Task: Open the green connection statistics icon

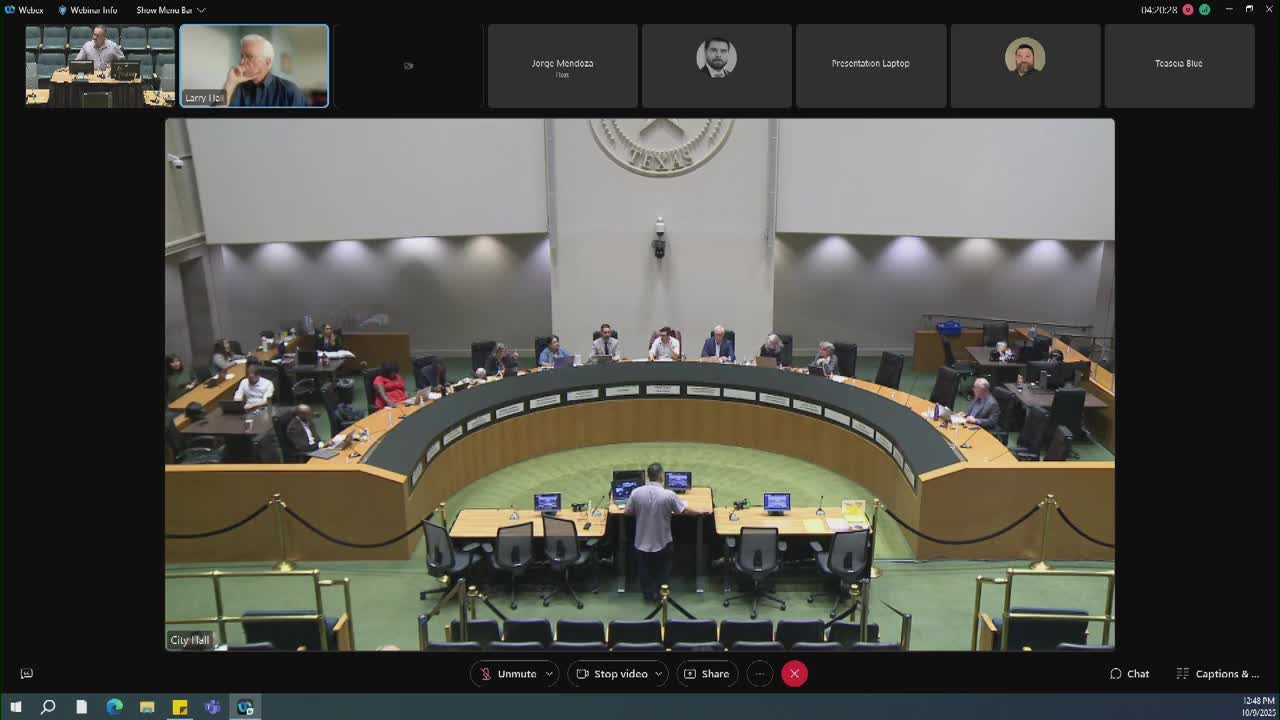Action: click(x=1204, y=10)
